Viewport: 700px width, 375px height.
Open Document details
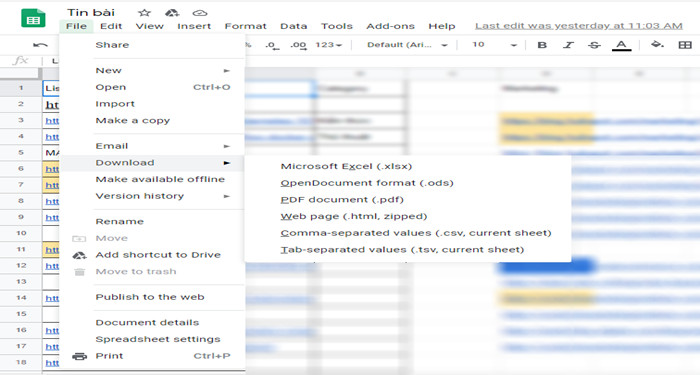tap(152, 323)
